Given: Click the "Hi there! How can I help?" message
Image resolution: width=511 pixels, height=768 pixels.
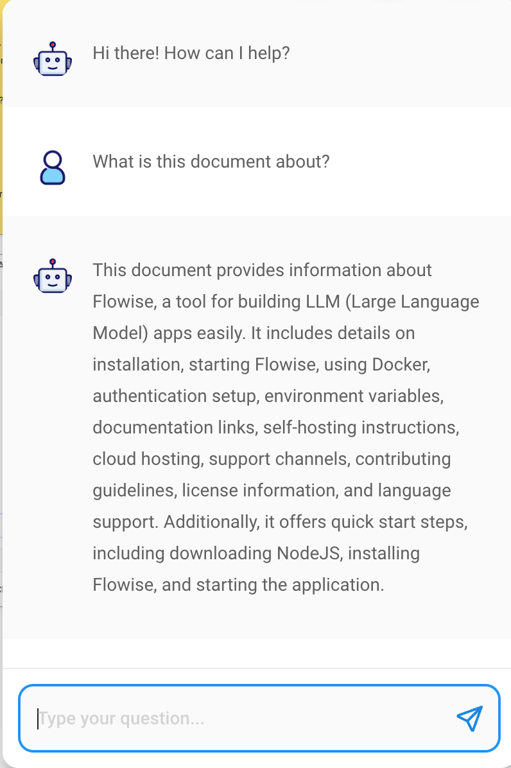Looking at the screenshot, I should [191, 53].
